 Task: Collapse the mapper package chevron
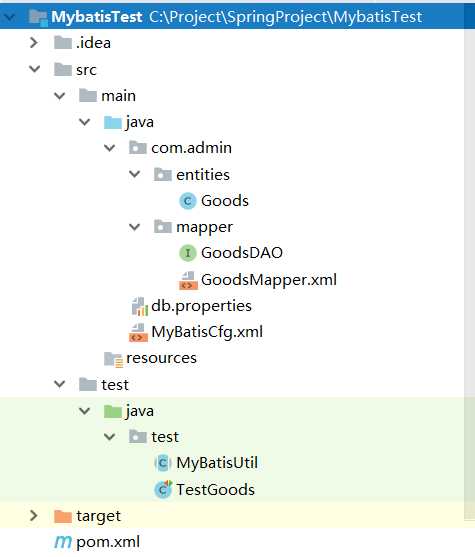click(135, 226)
